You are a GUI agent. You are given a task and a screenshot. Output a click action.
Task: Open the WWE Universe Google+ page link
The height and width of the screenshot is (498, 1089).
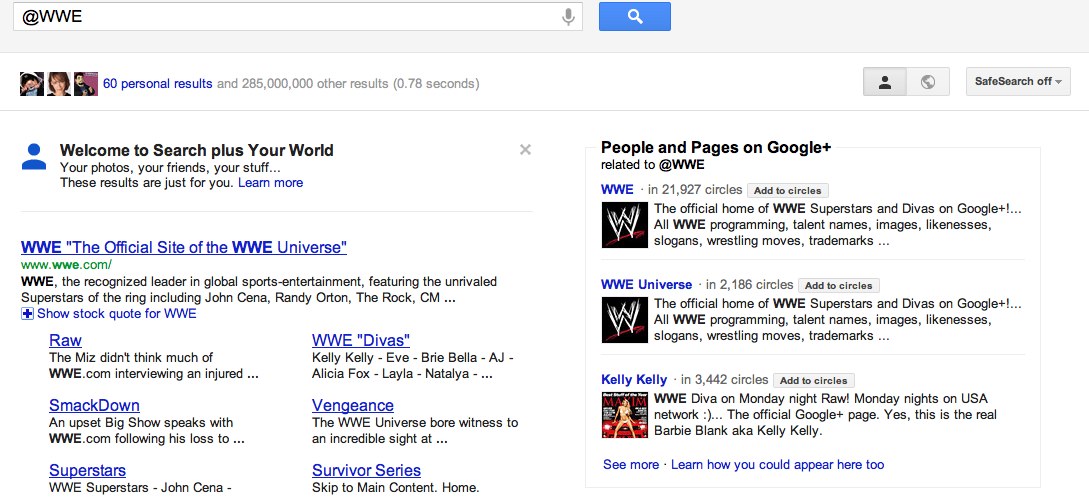click(647, 285)
